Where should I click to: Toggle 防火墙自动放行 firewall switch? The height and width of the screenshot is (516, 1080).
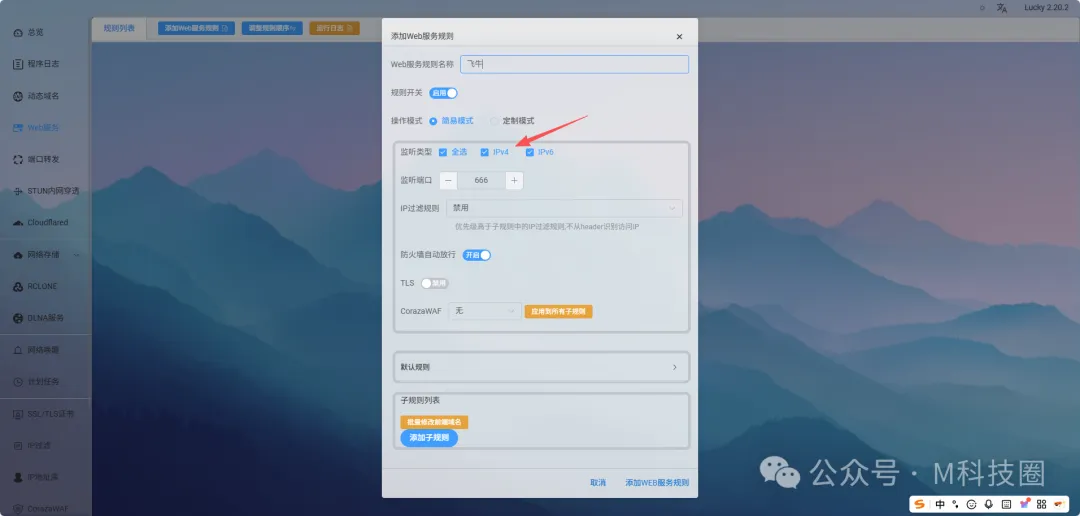[477, 255]
